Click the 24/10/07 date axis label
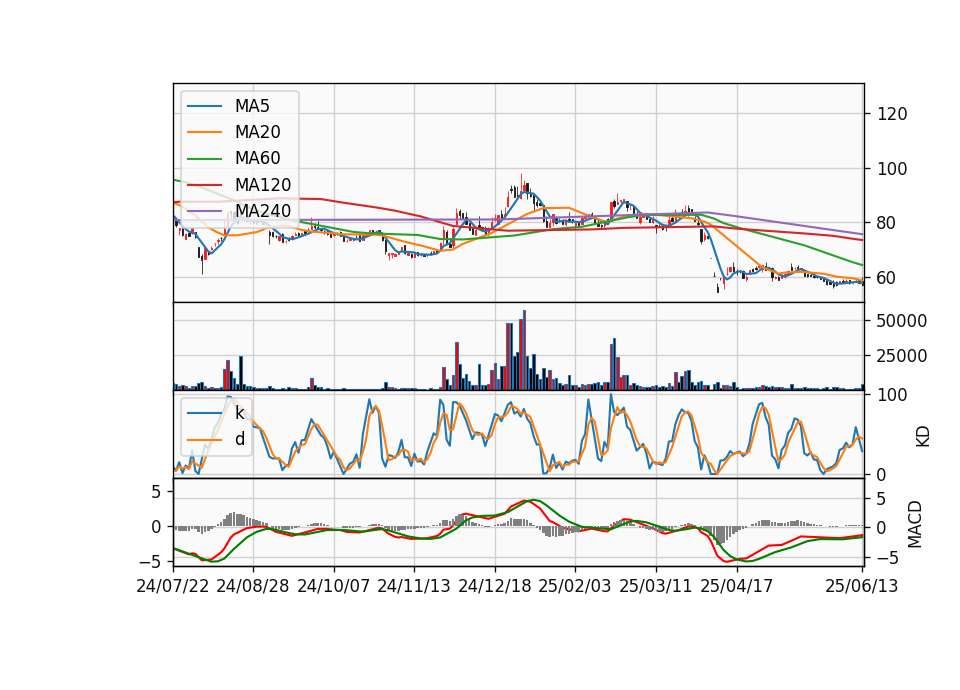Viewport: 960px width, 690px height. (334, 586)
